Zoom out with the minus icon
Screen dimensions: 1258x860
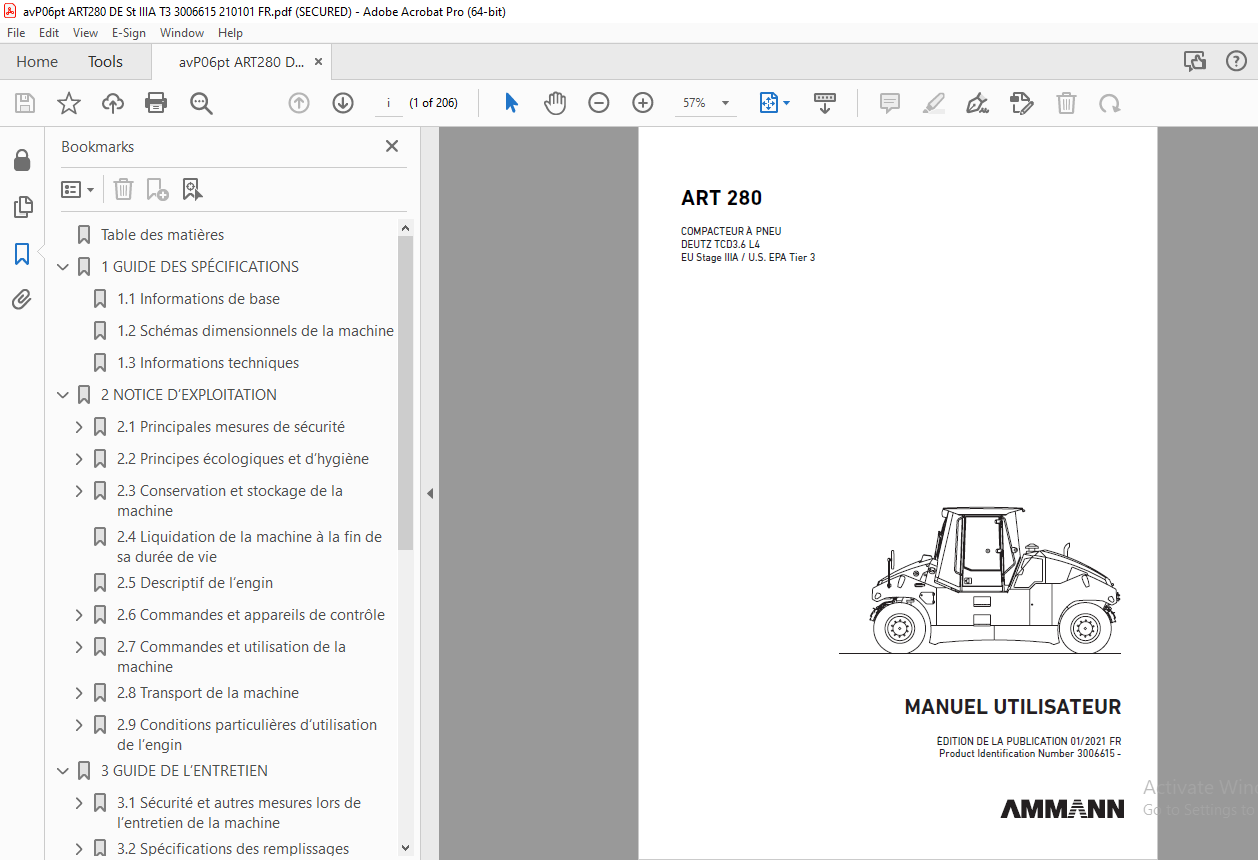(599, 103)
